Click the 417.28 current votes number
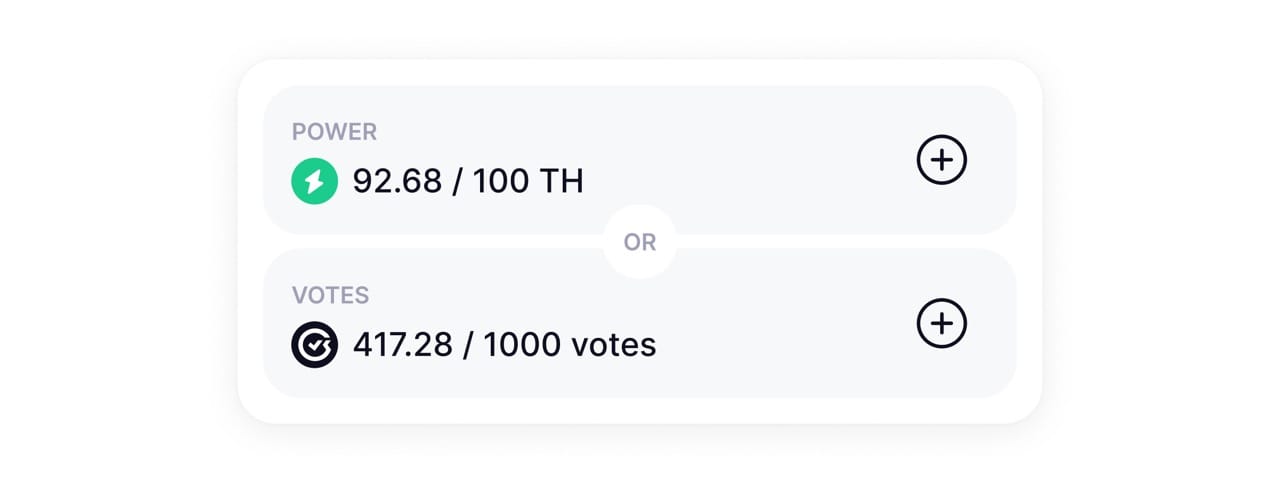Screen dimensions: 1280x483 point(402,345)
